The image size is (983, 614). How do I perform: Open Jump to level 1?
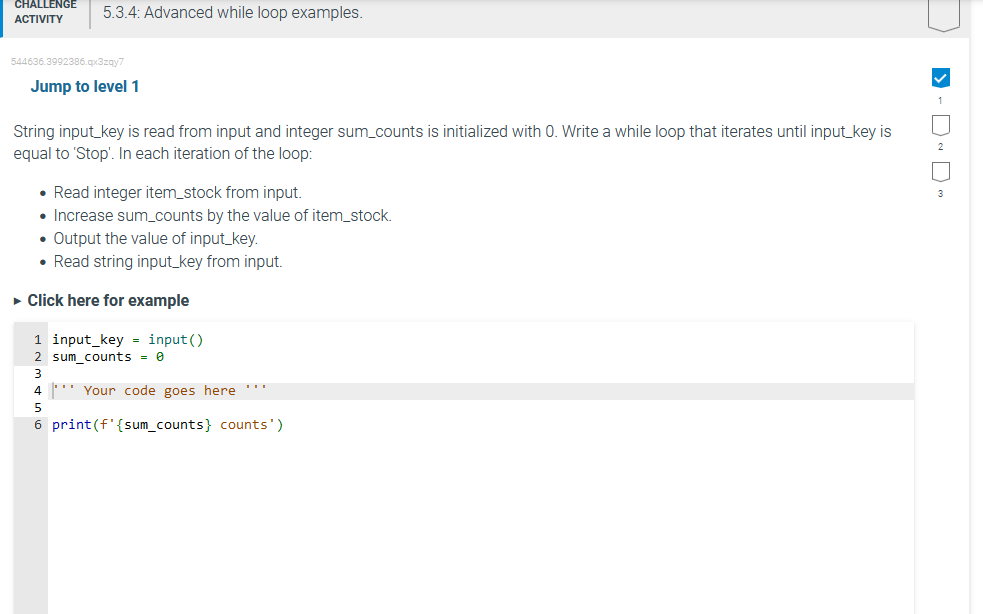(84, 87)
